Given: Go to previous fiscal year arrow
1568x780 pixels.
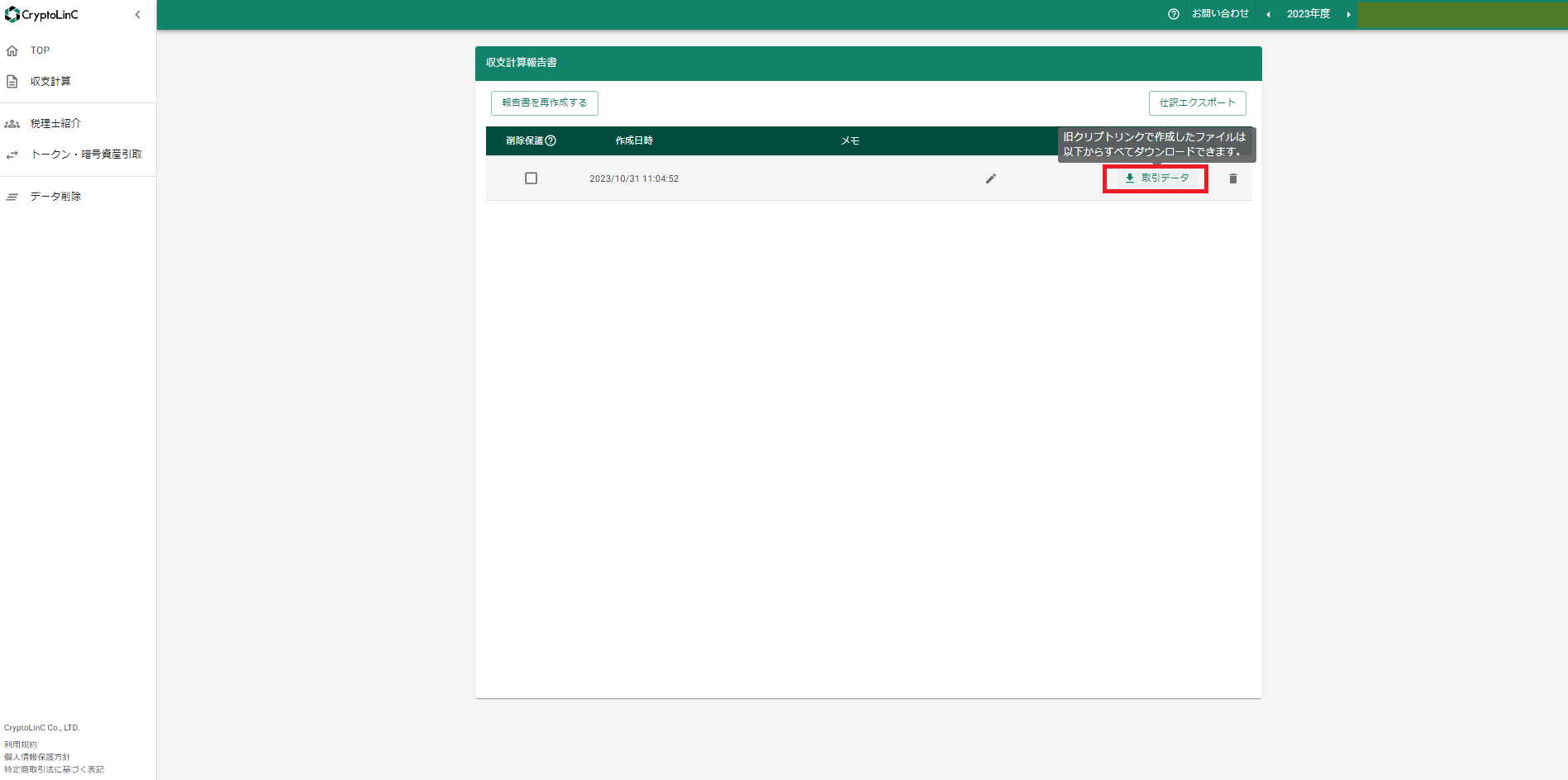Looking at the screenshot, I should click(x=1268, y=14).
